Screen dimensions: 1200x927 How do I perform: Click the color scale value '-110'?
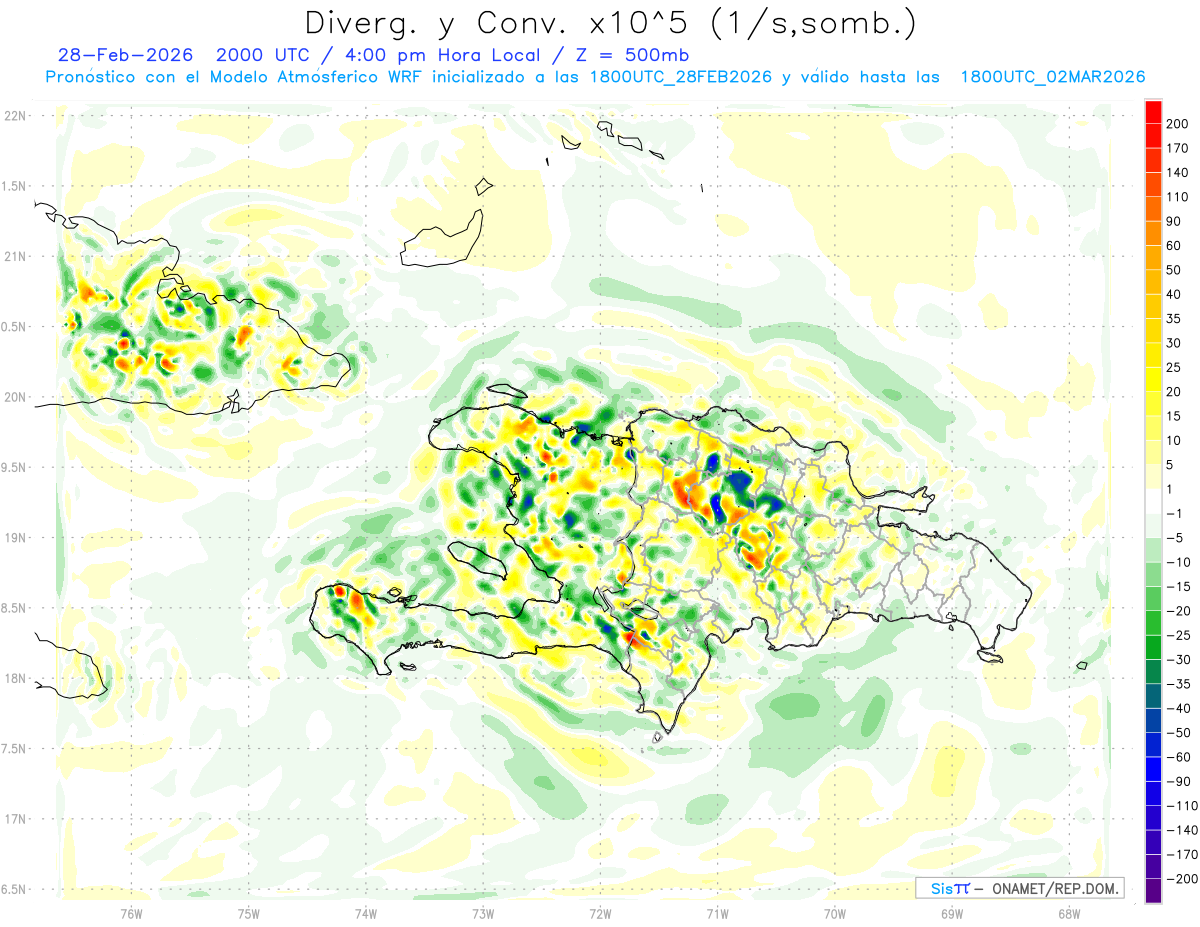1181,806
